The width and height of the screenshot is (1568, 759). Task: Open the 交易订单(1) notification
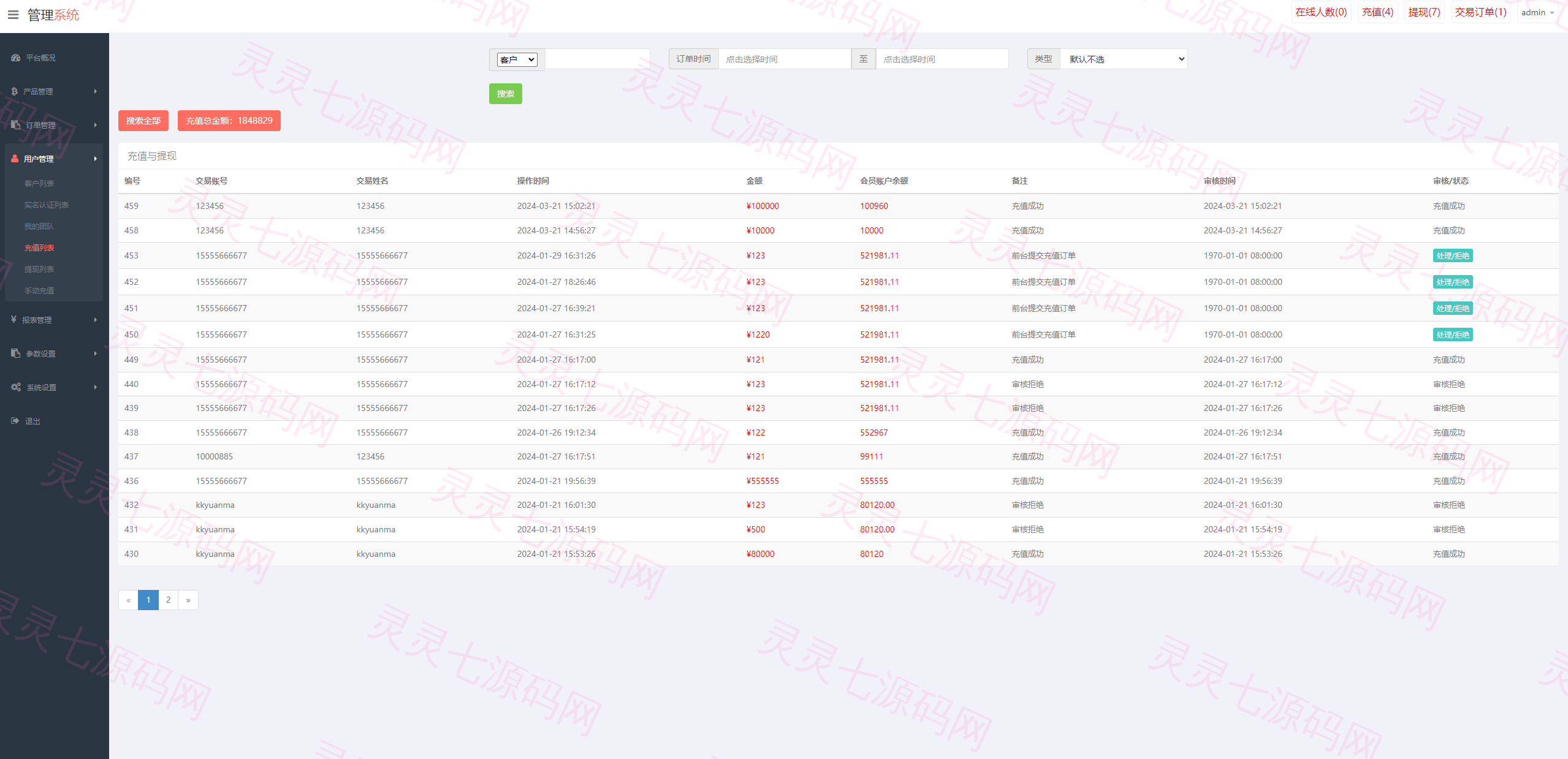point(1480,12)
